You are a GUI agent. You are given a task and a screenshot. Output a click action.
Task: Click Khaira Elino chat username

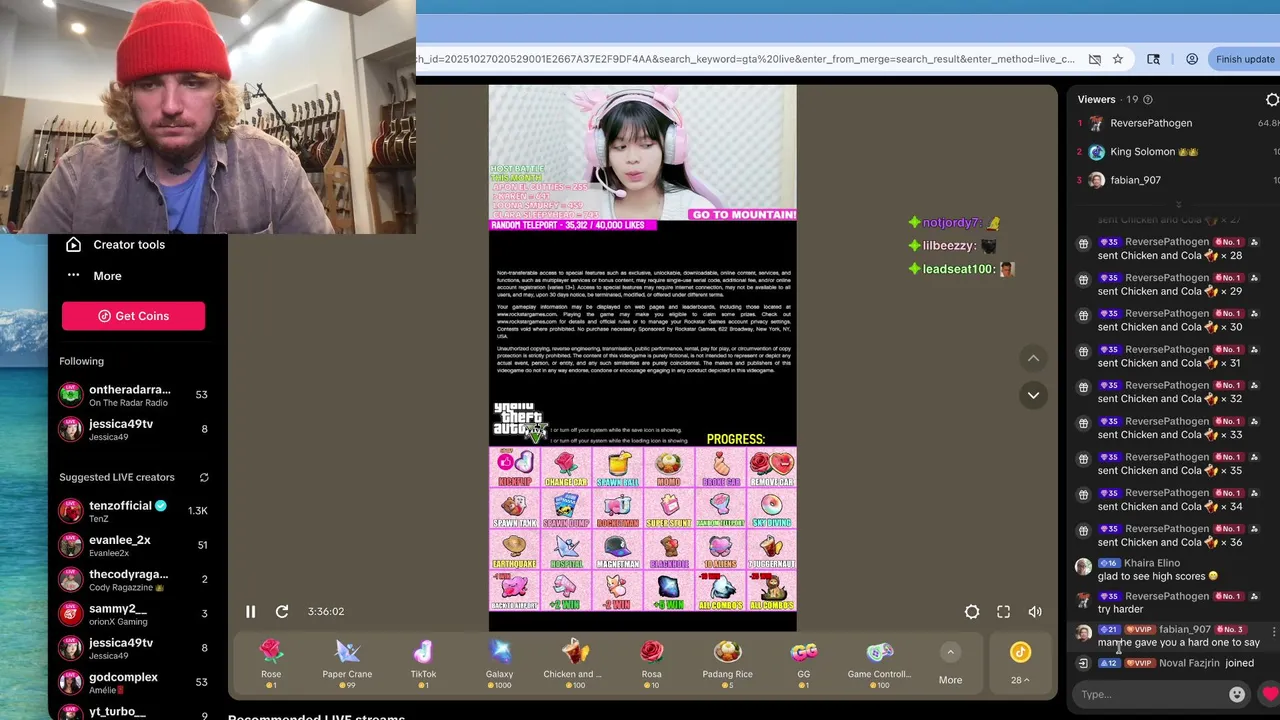[1152, 563]
